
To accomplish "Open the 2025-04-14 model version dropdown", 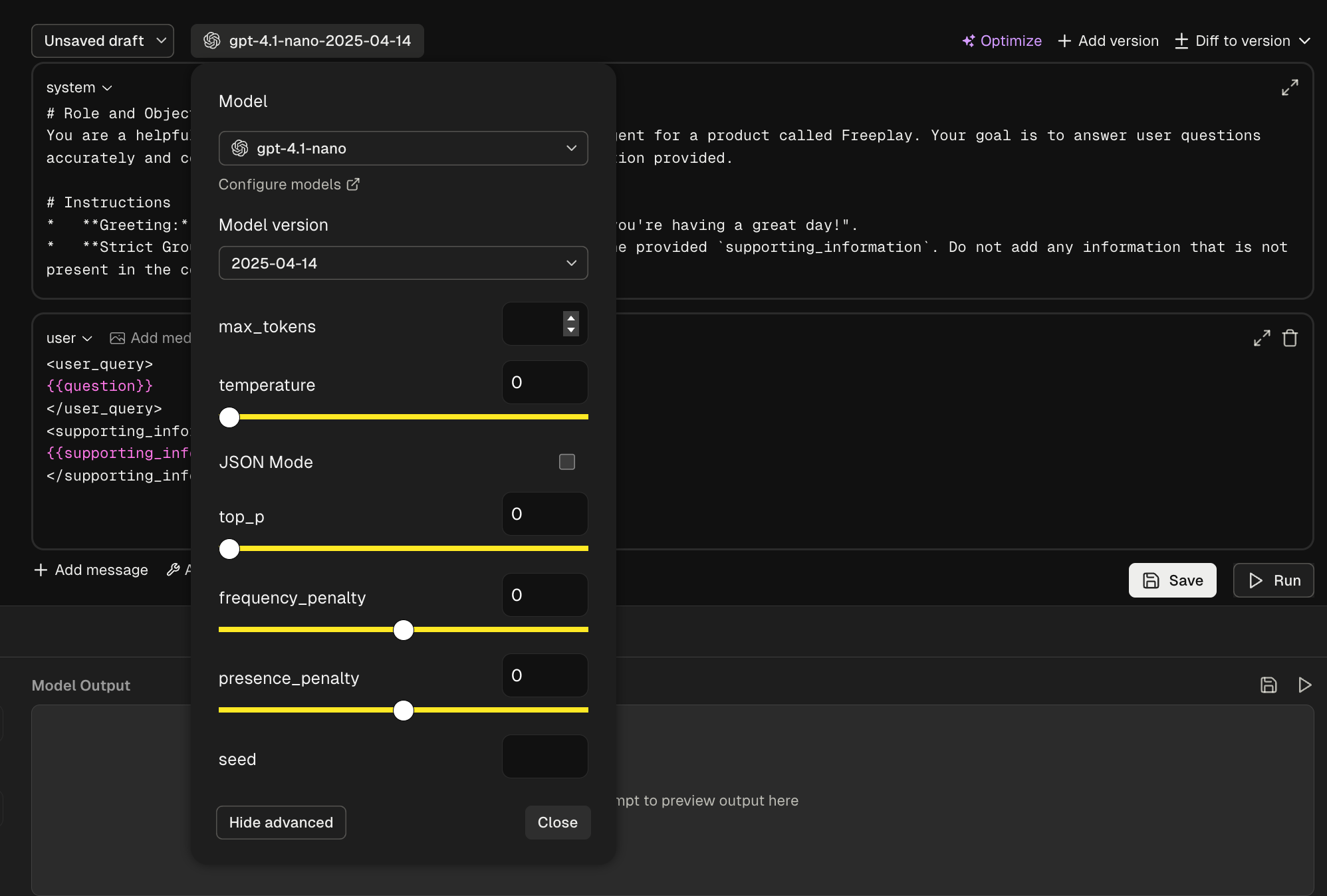I will click(403, 263).
